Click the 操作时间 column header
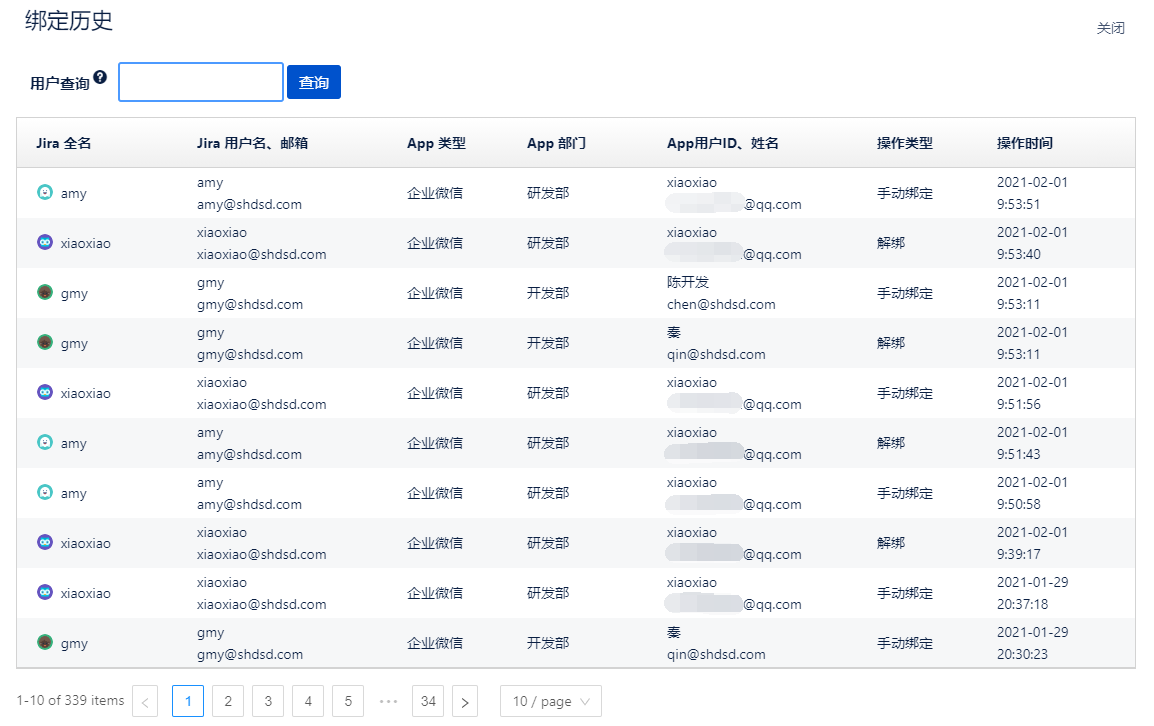 click(x=1024, y=143)
